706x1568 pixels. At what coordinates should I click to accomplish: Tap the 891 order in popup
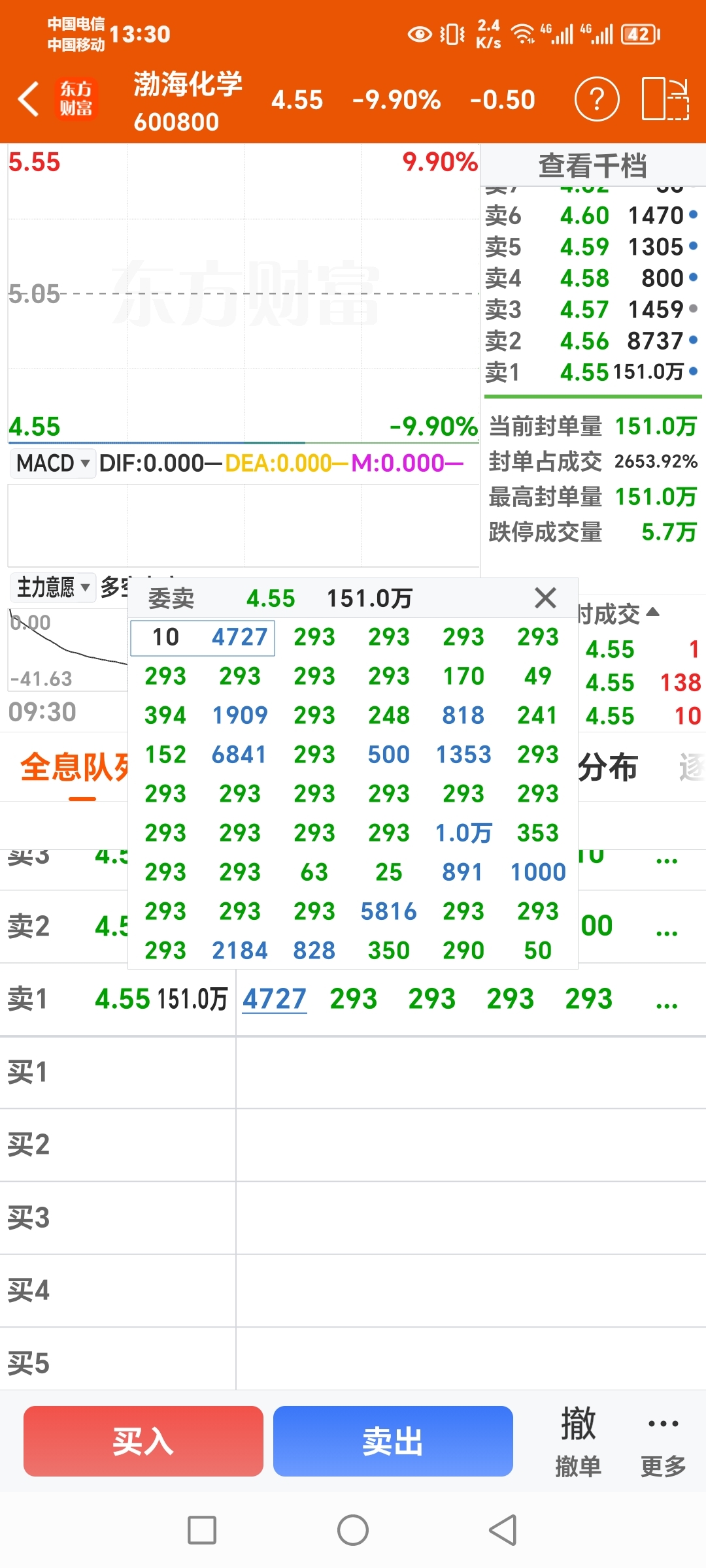pos(463,872)
